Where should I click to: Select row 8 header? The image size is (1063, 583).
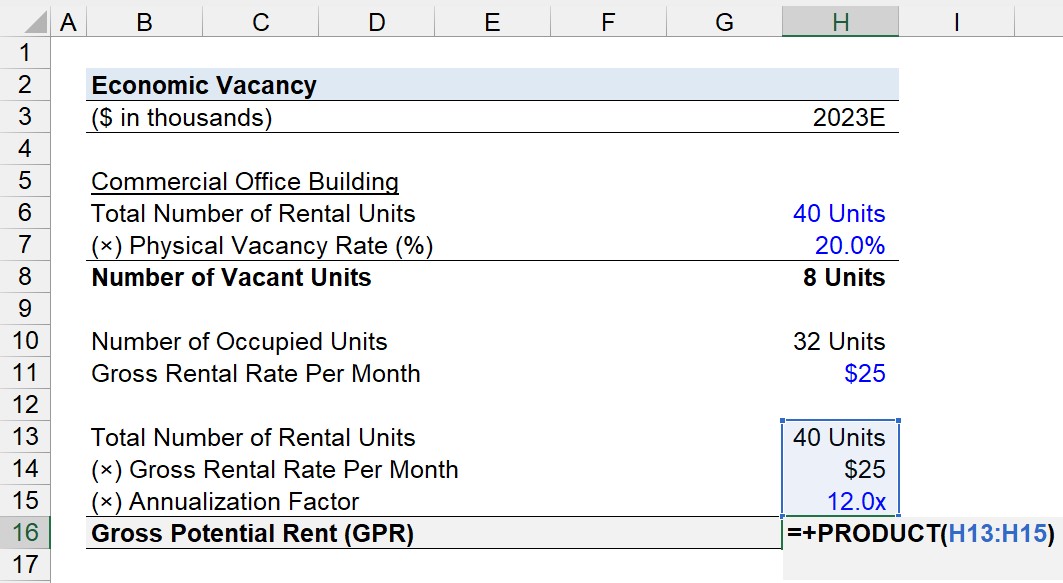tap(25, 277)
